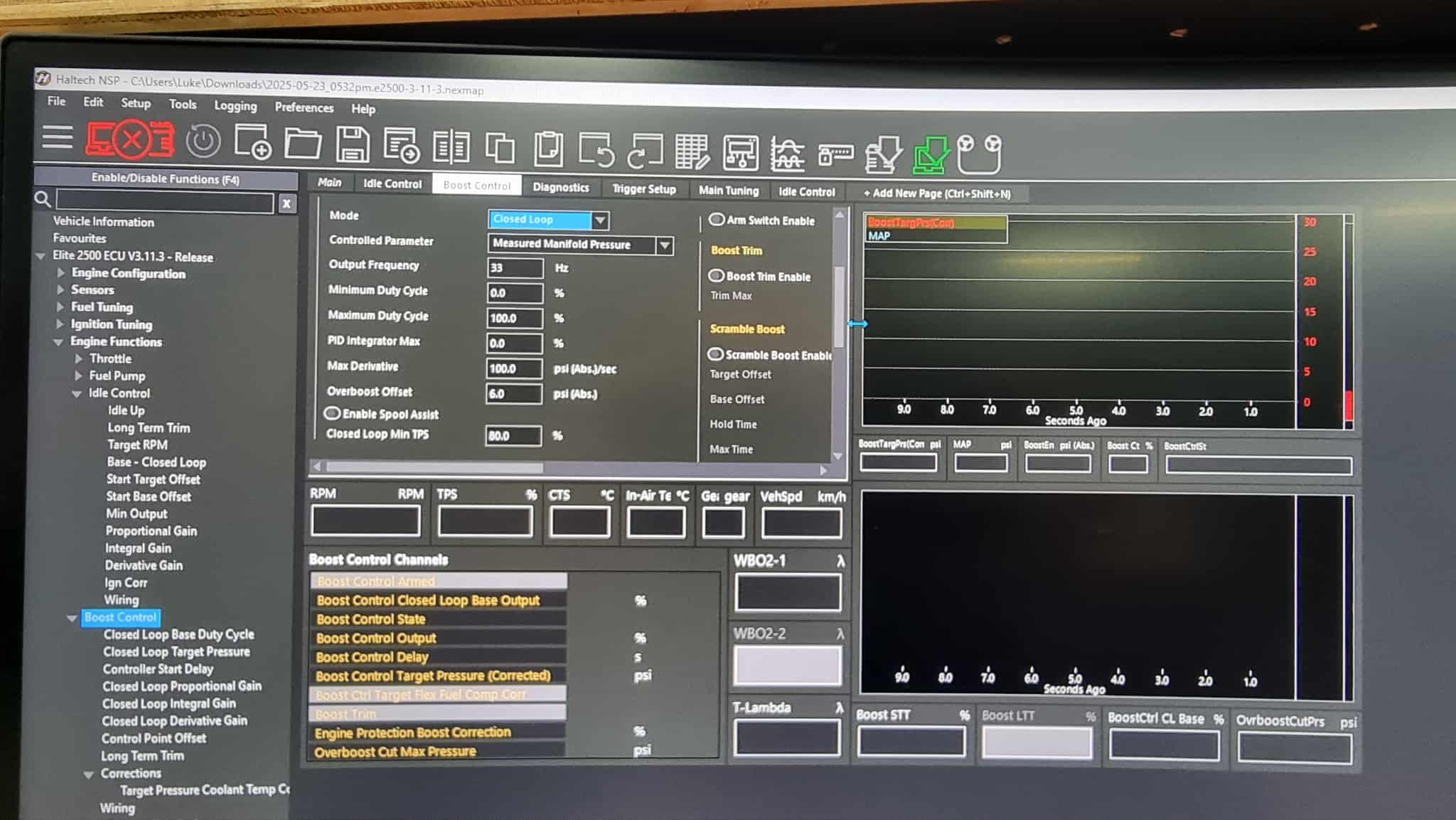The height and width of the screenshot is (820, 1456).
Task: Open the Mode Closed Loop dropdown
Action: pos(600,220)
